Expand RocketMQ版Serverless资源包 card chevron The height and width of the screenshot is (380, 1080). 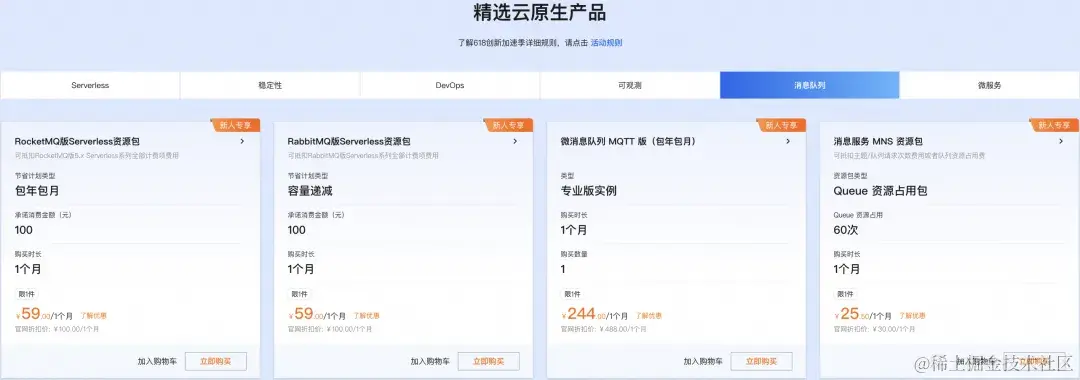[x=242, y=141]
